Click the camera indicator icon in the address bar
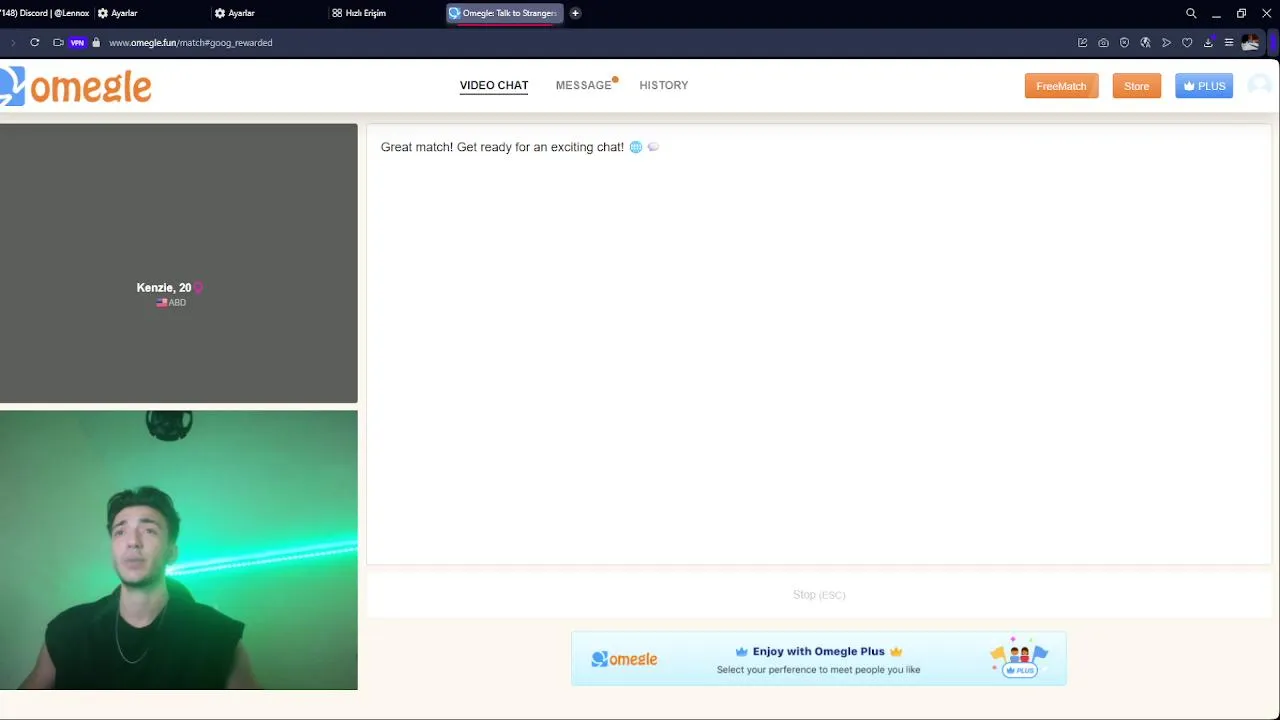 point(58,42)
